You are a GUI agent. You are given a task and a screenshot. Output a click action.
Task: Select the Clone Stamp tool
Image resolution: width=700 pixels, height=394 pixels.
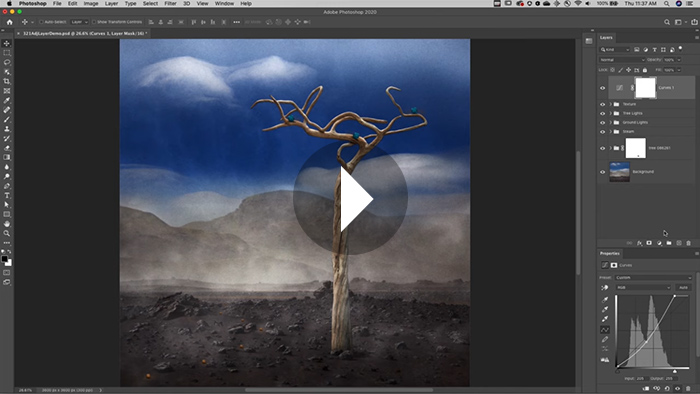point(7,129)
